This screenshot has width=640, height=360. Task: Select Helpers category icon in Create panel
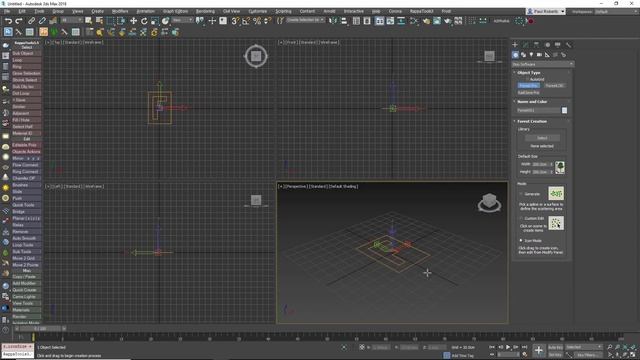(x=547, y=55)
